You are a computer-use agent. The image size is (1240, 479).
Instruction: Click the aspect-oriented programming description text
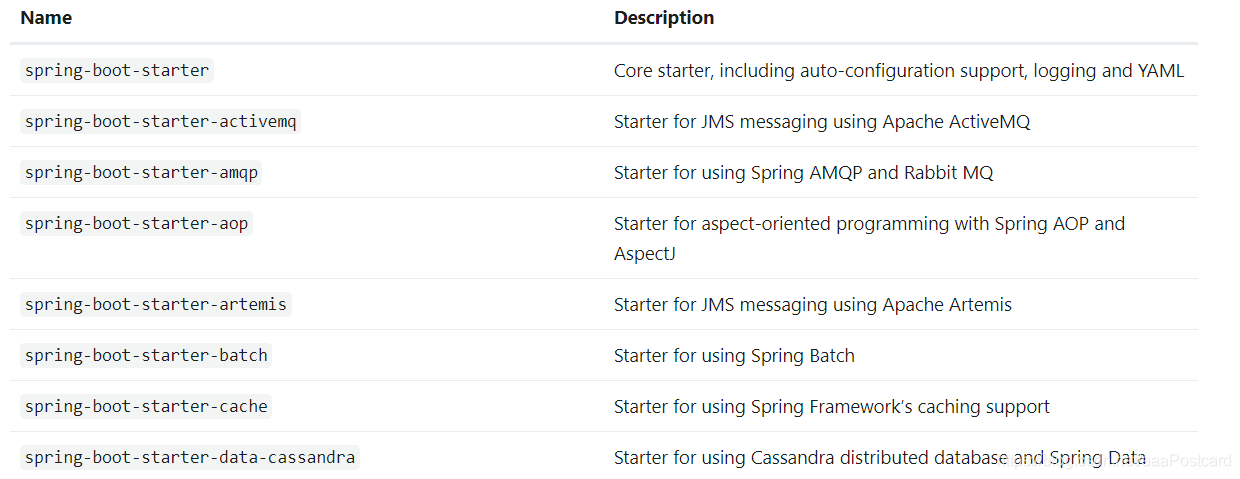pyautogui.click(x=868, y=223)
